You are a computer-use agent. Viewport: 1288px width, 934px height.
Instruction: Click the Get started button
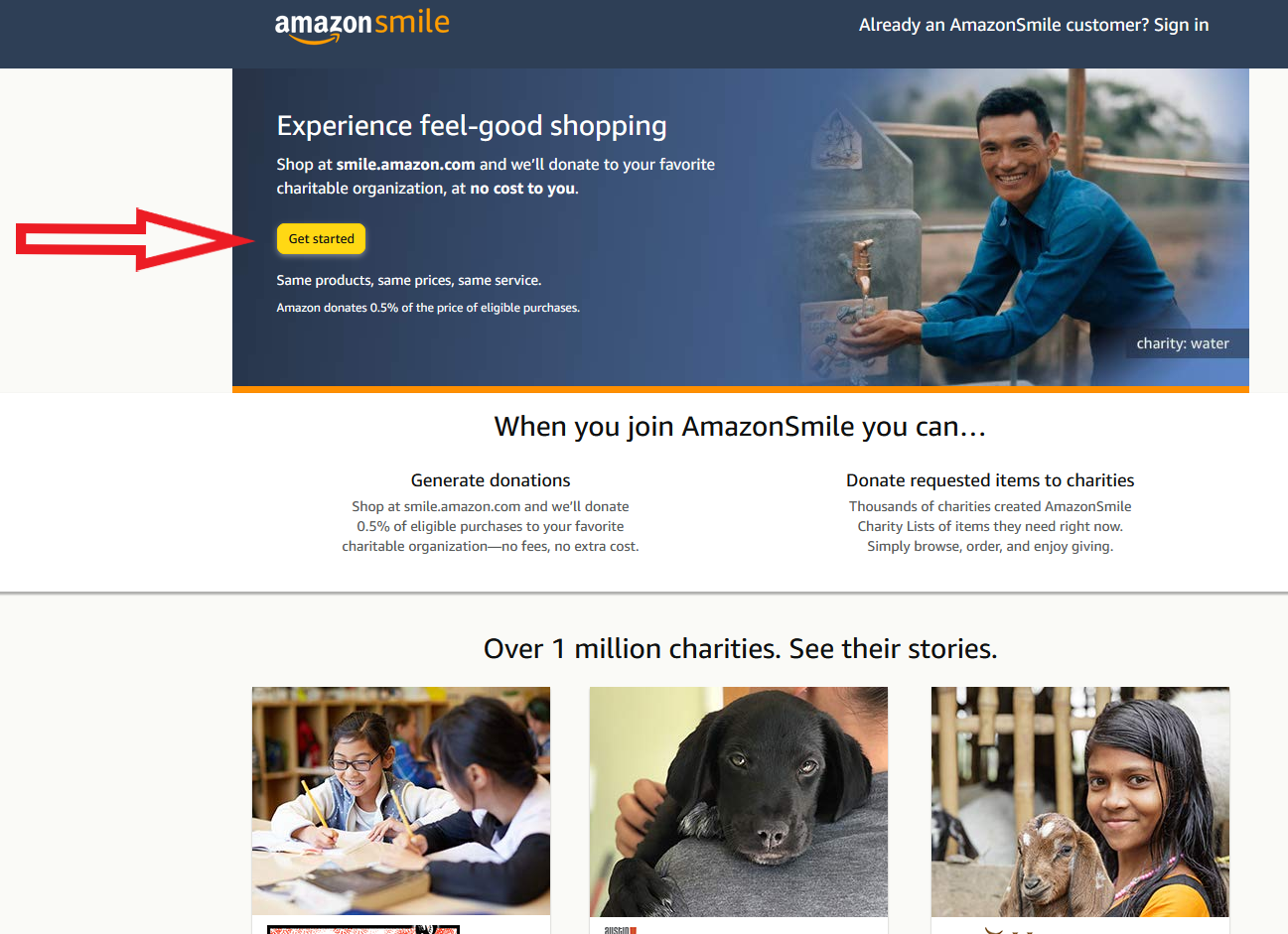coord(321,239)
